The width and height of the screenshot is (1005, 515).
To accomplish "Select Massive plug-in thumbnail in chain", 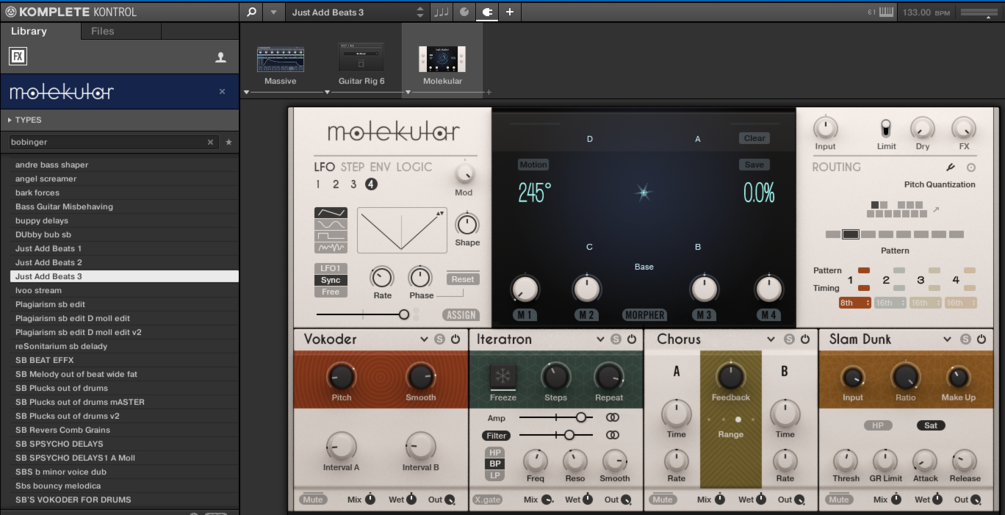I will pyautogui.click(x=280, y=60).
